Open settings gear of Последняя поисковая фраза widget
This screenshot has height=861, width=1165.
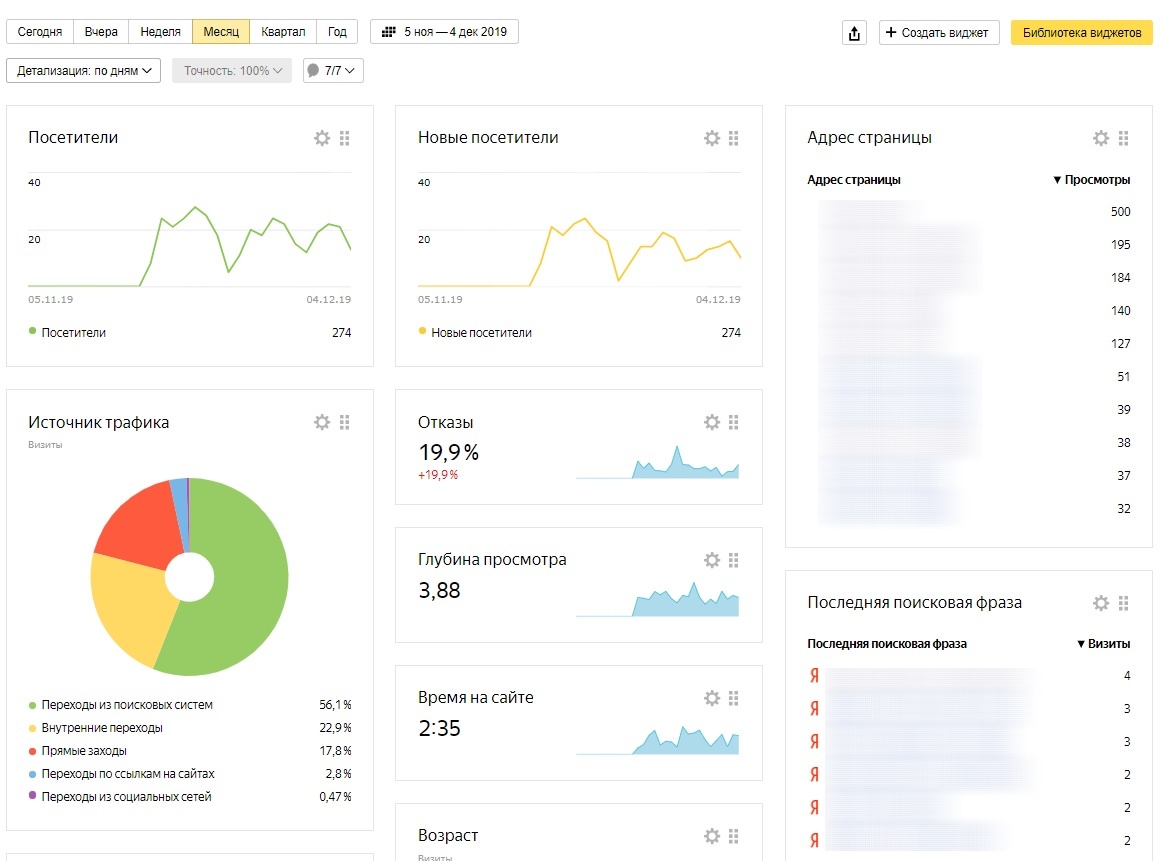[x=1101, y=603]
